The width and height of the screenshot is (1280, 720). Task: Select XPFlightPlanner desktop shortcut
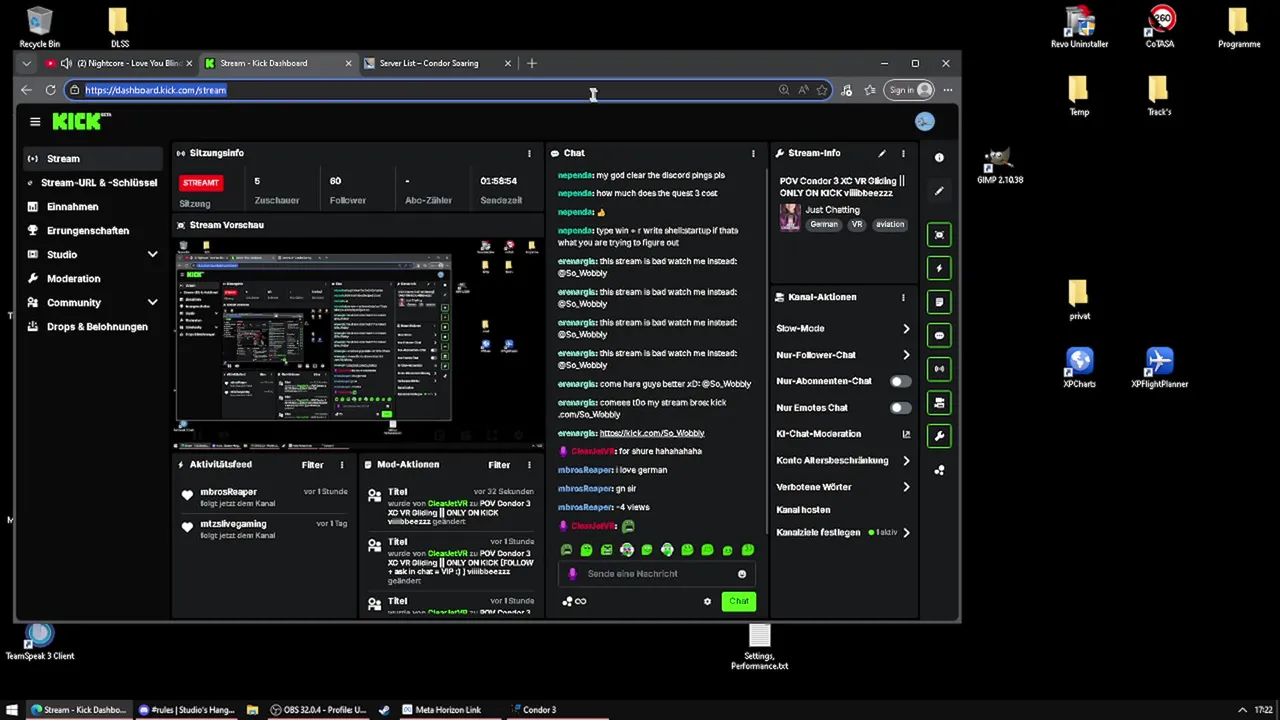tap(1159, 367)
